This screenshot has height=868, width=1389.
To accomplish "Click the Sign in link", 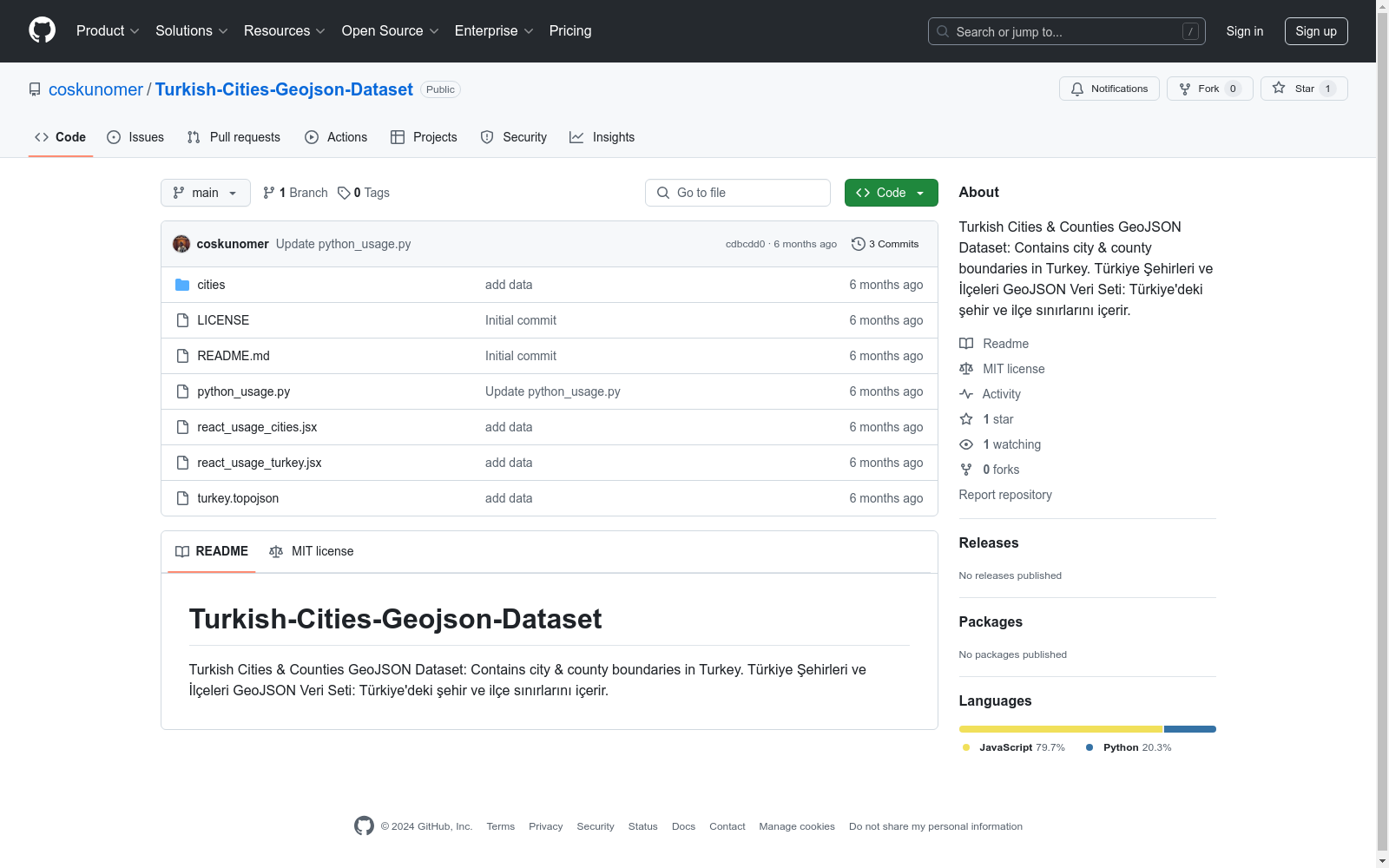I will pos(1245,31).
